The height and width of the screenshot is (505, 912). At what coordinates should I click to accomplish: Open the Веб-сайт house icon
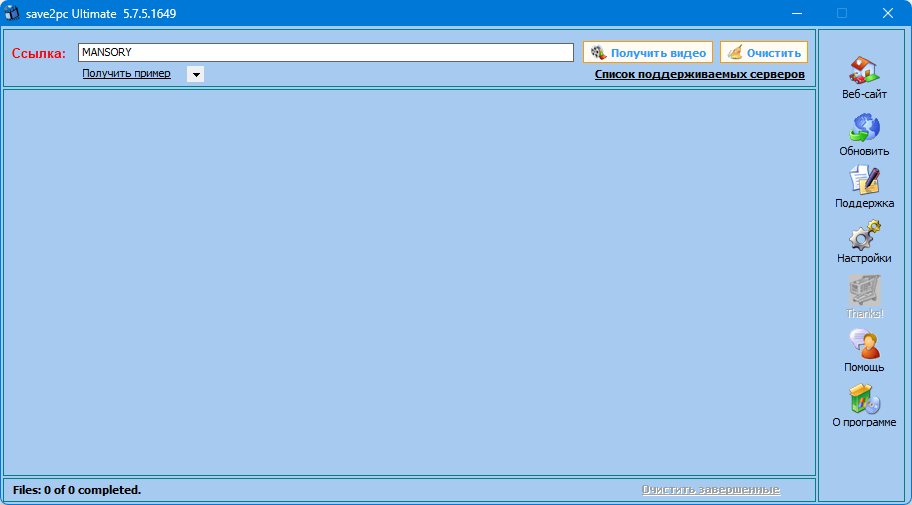pyautogui.click(x=864, y=70)
